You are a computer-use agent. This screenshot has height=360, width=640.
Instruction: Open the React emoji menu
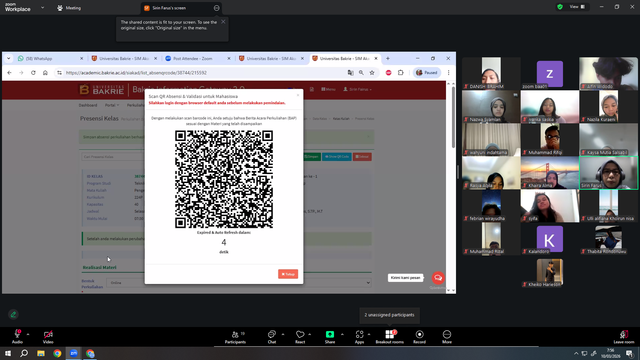click(300, 336)
